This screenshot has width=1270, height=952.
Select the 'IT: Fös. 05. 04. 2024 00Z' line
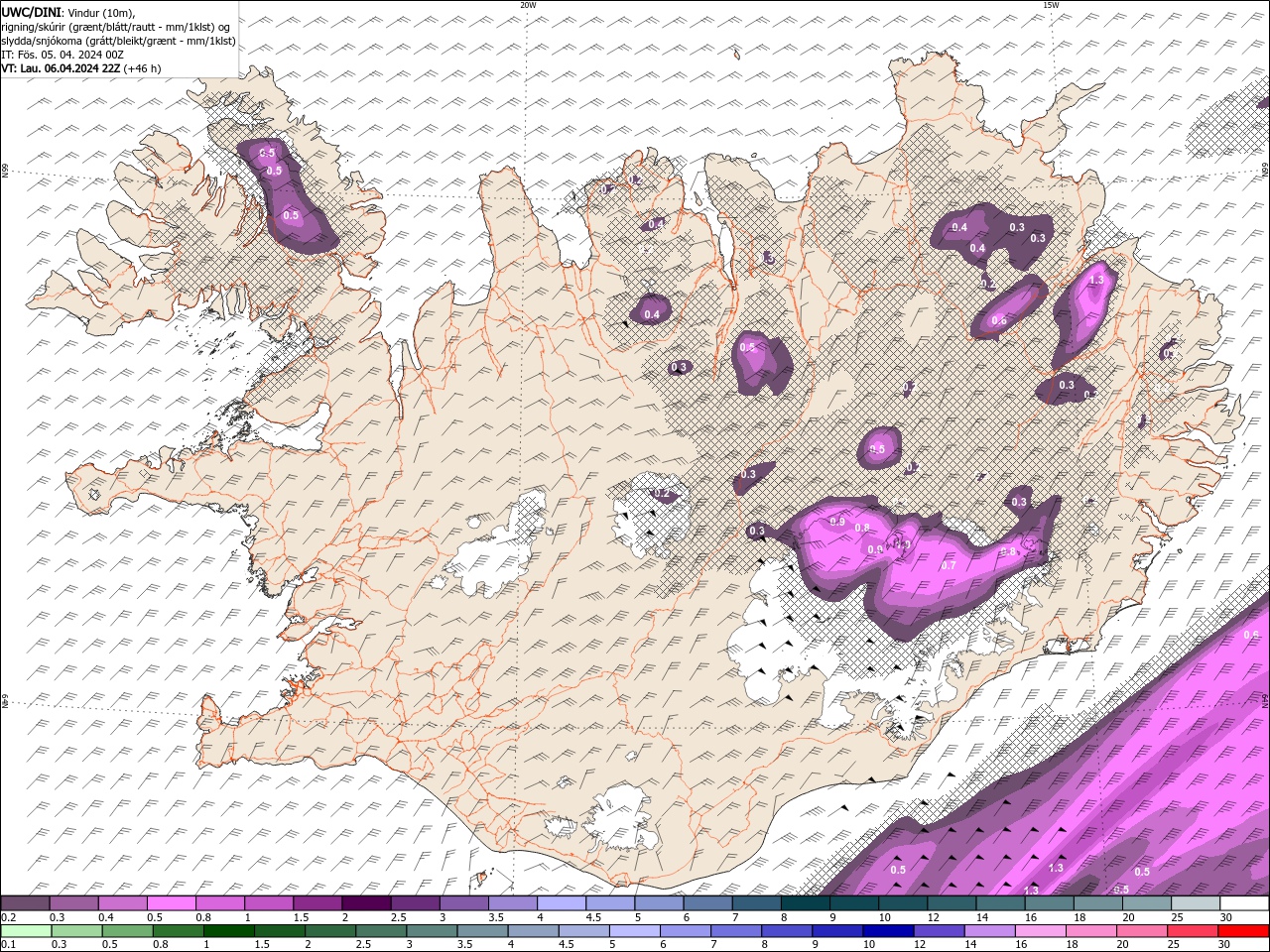click(62, 55)
